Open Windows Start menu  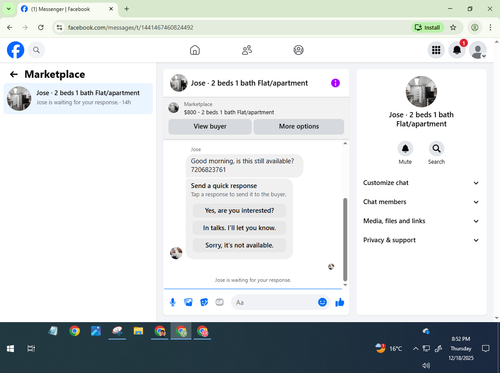tap(10, 349)
